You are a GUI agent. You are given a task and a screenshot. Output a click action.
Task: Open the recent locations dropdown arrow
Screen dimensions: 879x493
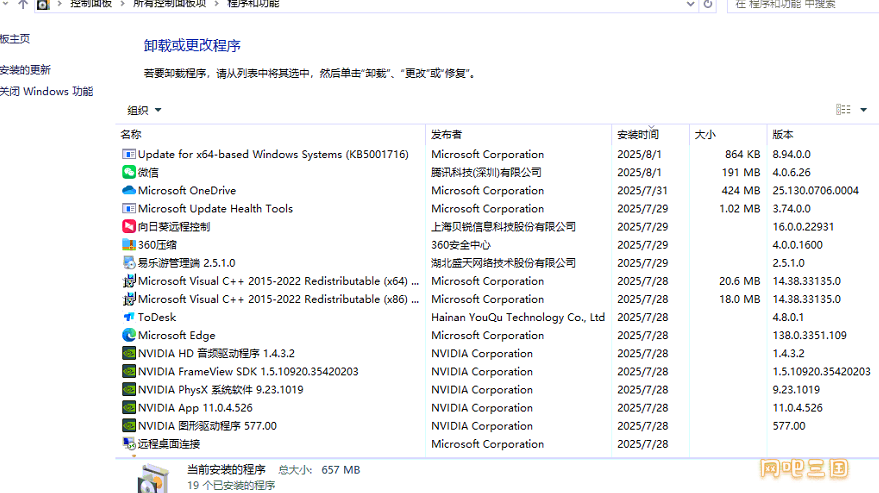coord(6,3)
